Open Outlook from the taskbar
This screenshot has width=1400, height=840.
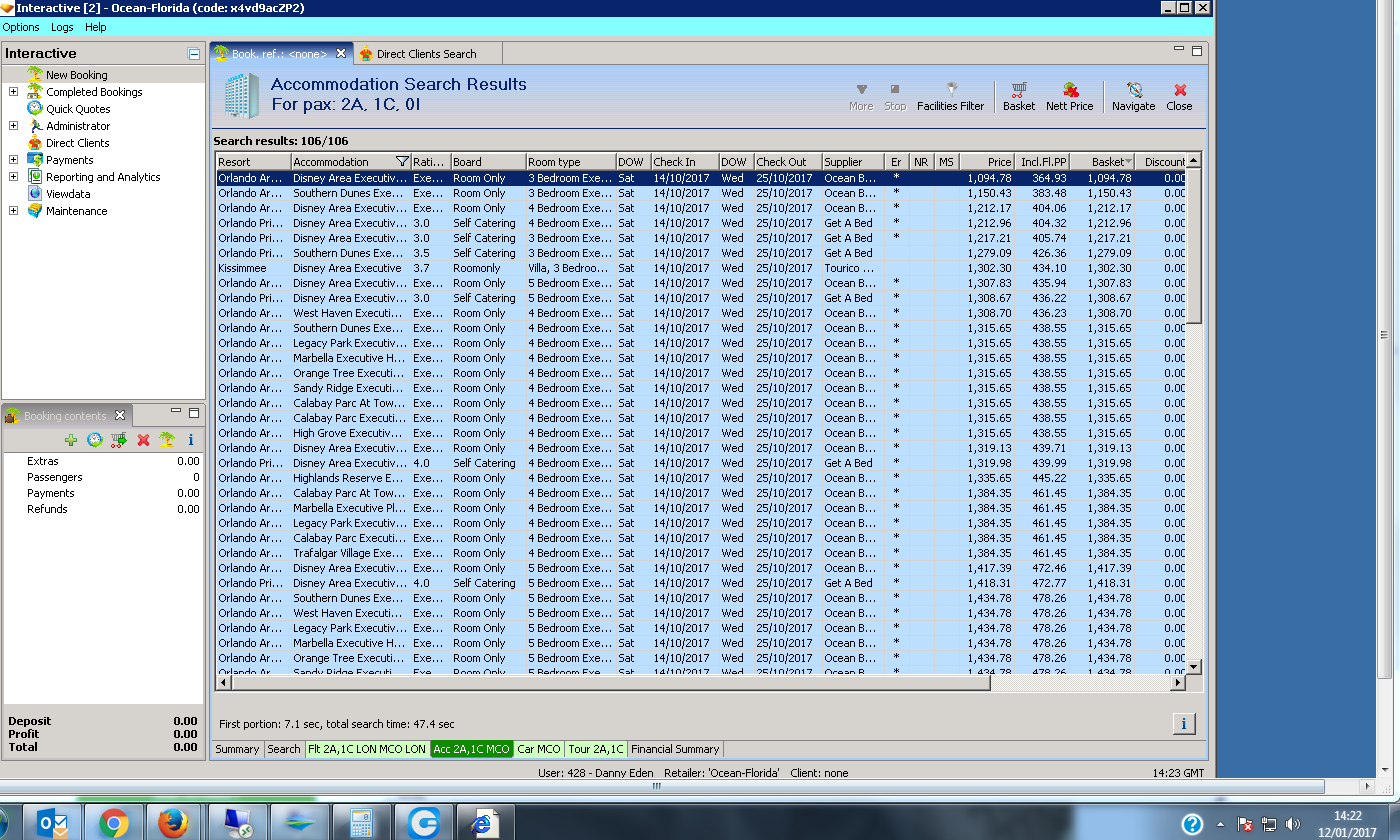[x=51, y=823]
